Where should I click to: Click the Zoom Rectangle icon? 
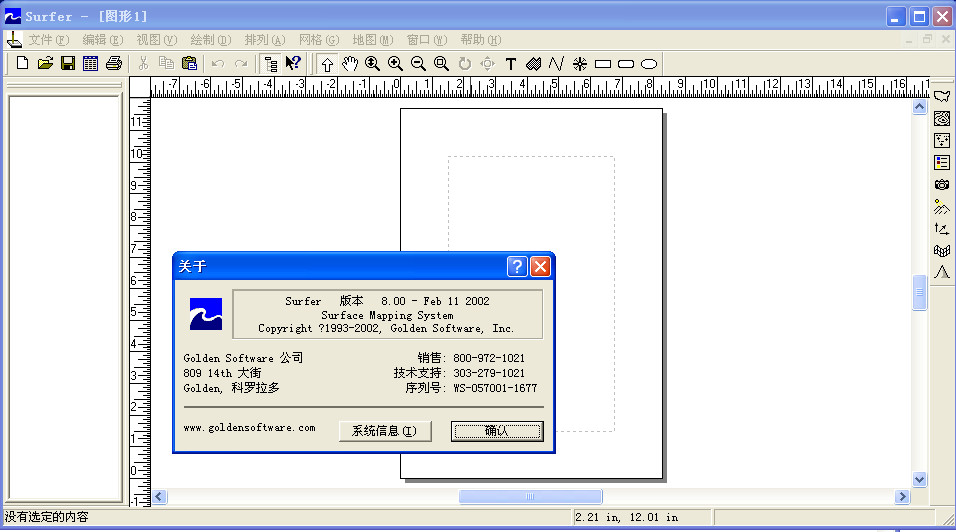[441, 63]
